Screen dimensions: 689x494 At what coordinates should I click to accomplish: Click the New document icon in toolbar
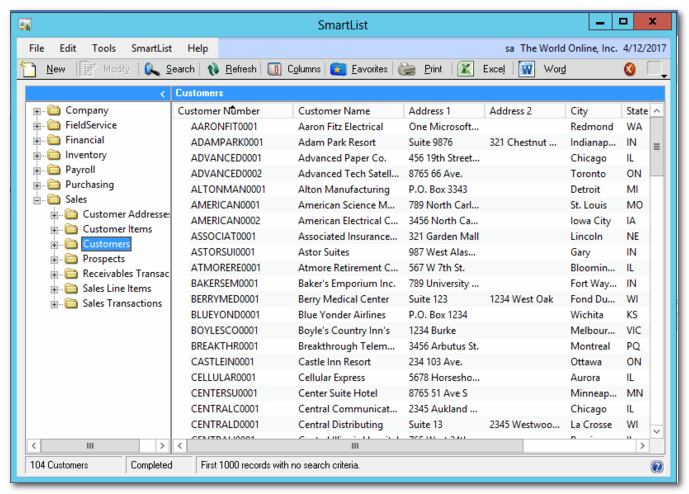29,69
